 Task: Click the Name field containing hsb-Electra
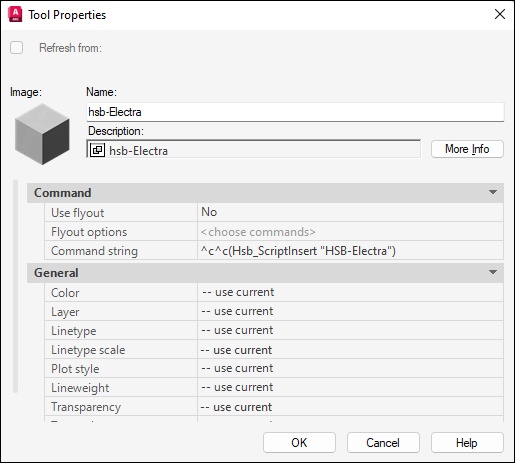[295, 112]
